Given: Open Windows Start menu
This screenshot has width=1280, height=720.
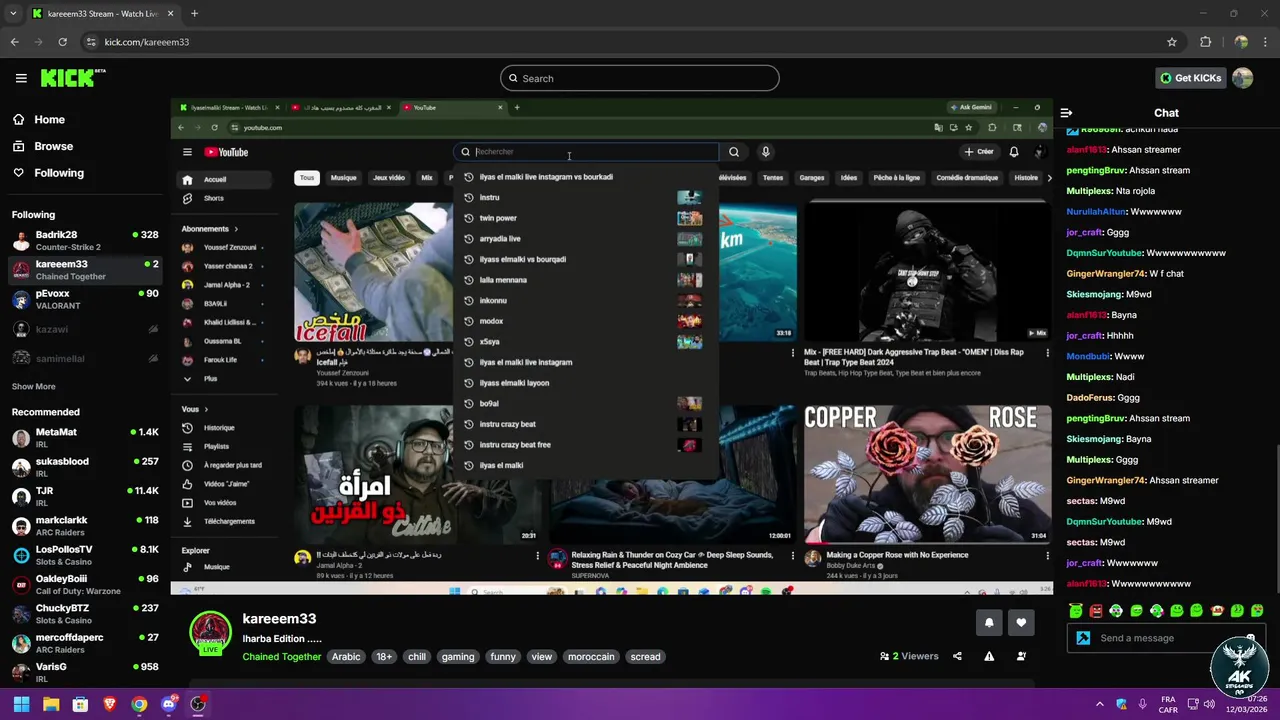Looking at the screenshot, I should 21,704.
